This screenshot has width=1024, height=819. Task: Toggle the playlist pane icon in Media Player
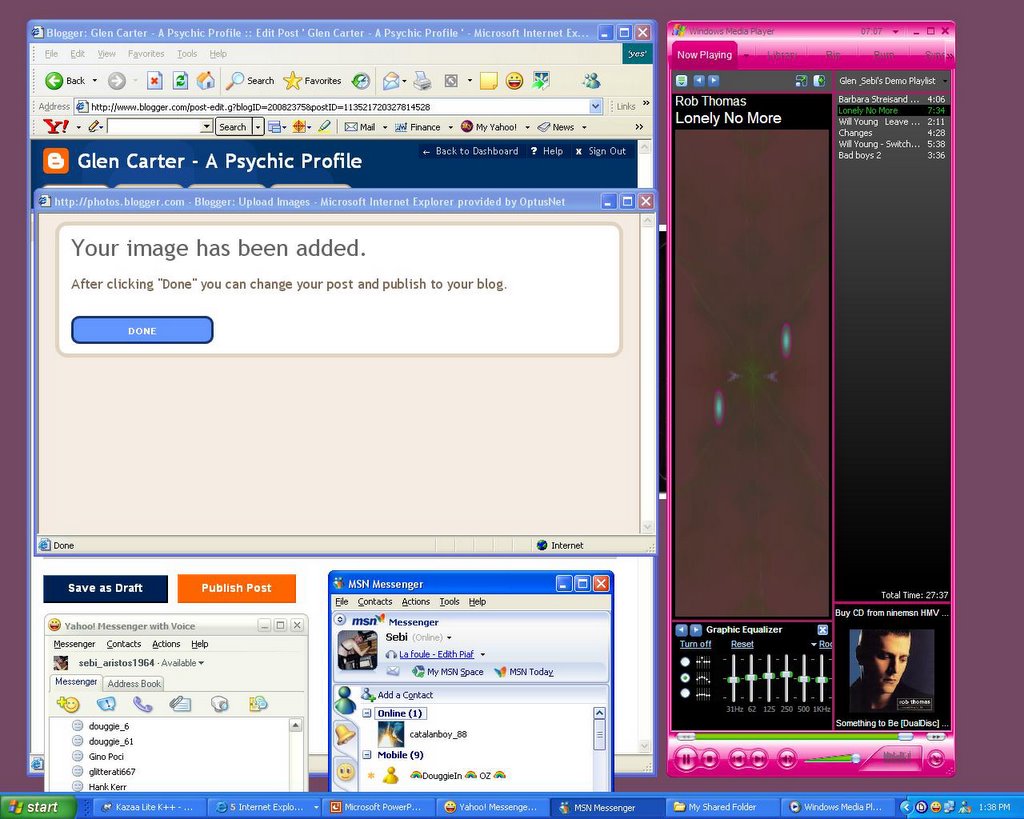819,80
